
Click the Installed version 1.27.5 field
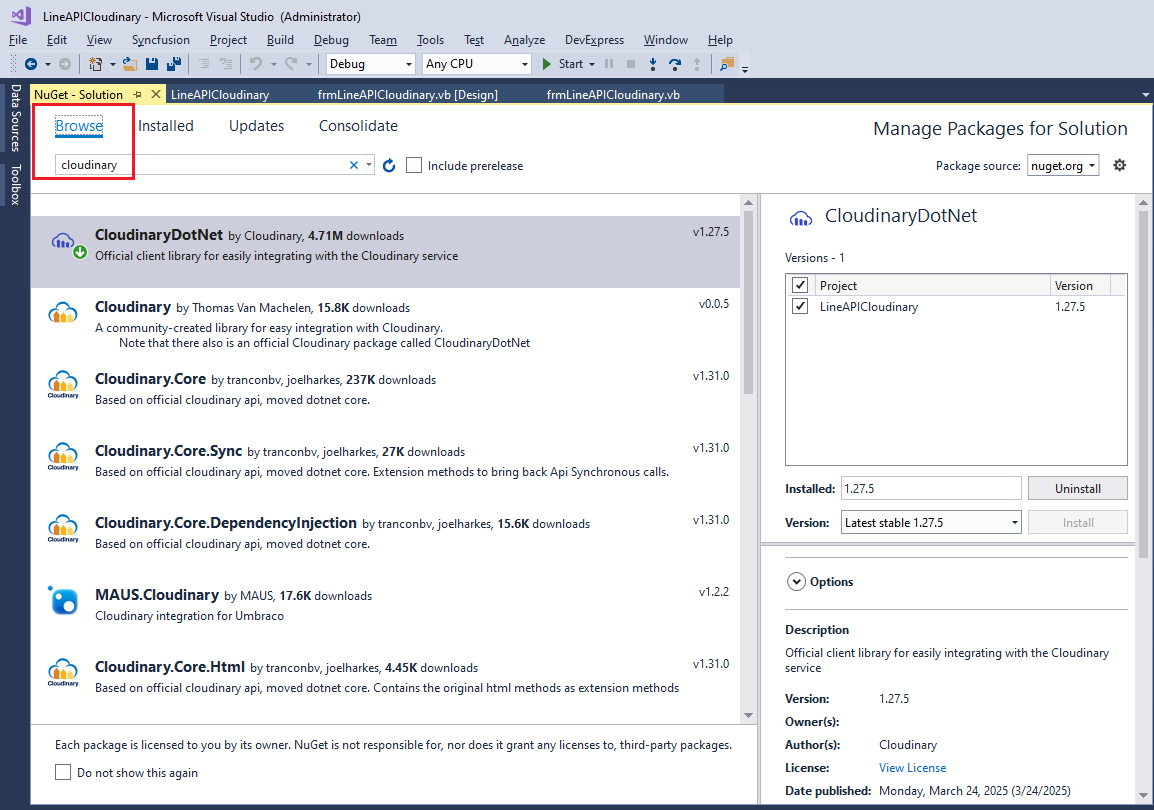pyautogui.click(x=931, y=489)
